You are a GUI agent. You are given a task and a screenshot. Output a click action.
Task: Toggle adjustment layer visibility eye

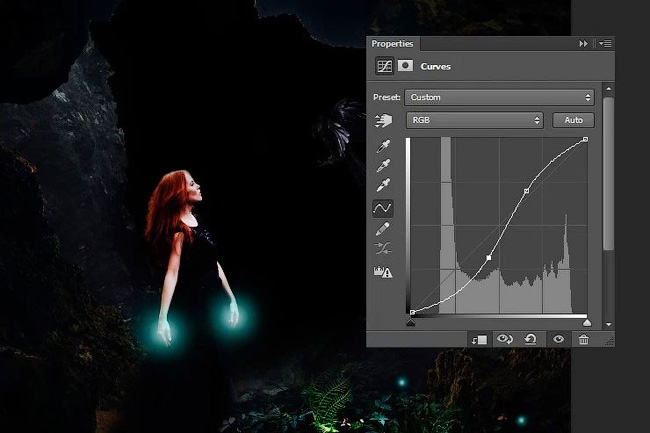558,339
